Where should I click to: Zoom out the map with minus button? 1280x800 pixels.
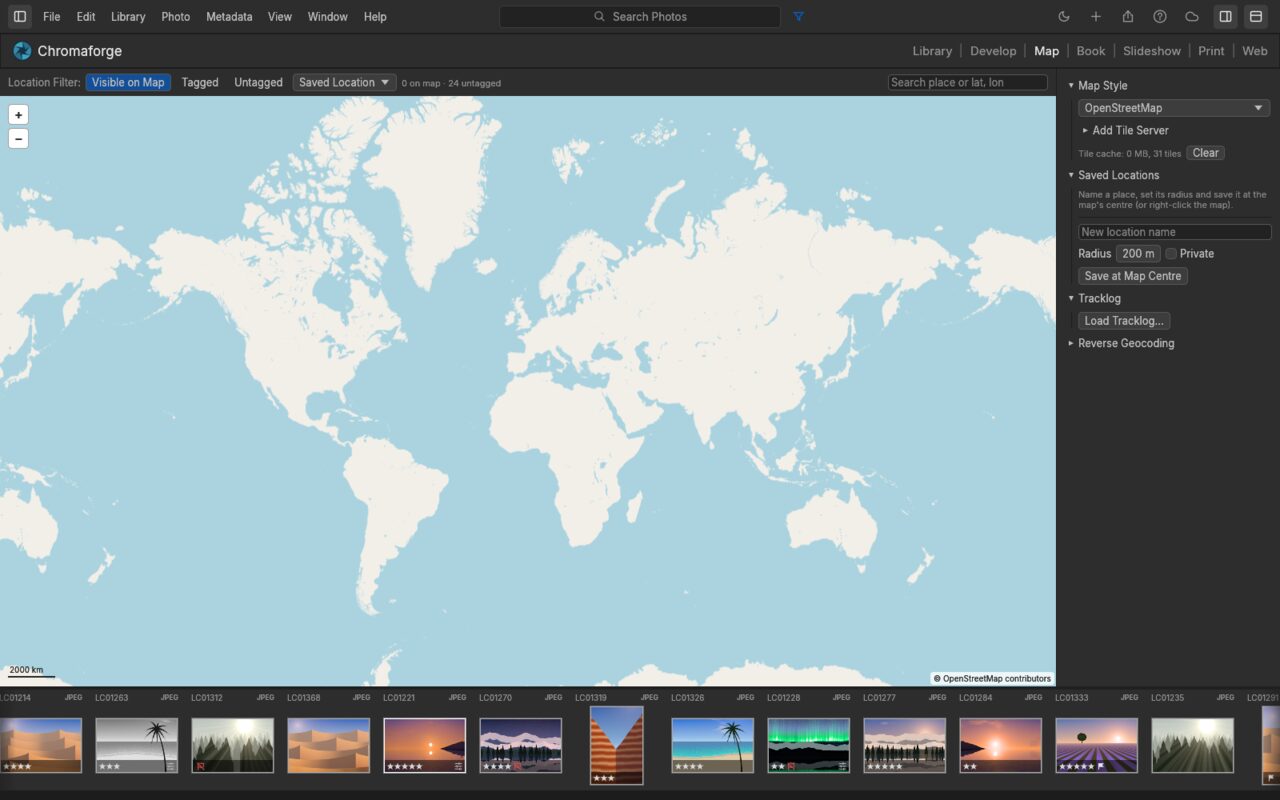point(18,139)
